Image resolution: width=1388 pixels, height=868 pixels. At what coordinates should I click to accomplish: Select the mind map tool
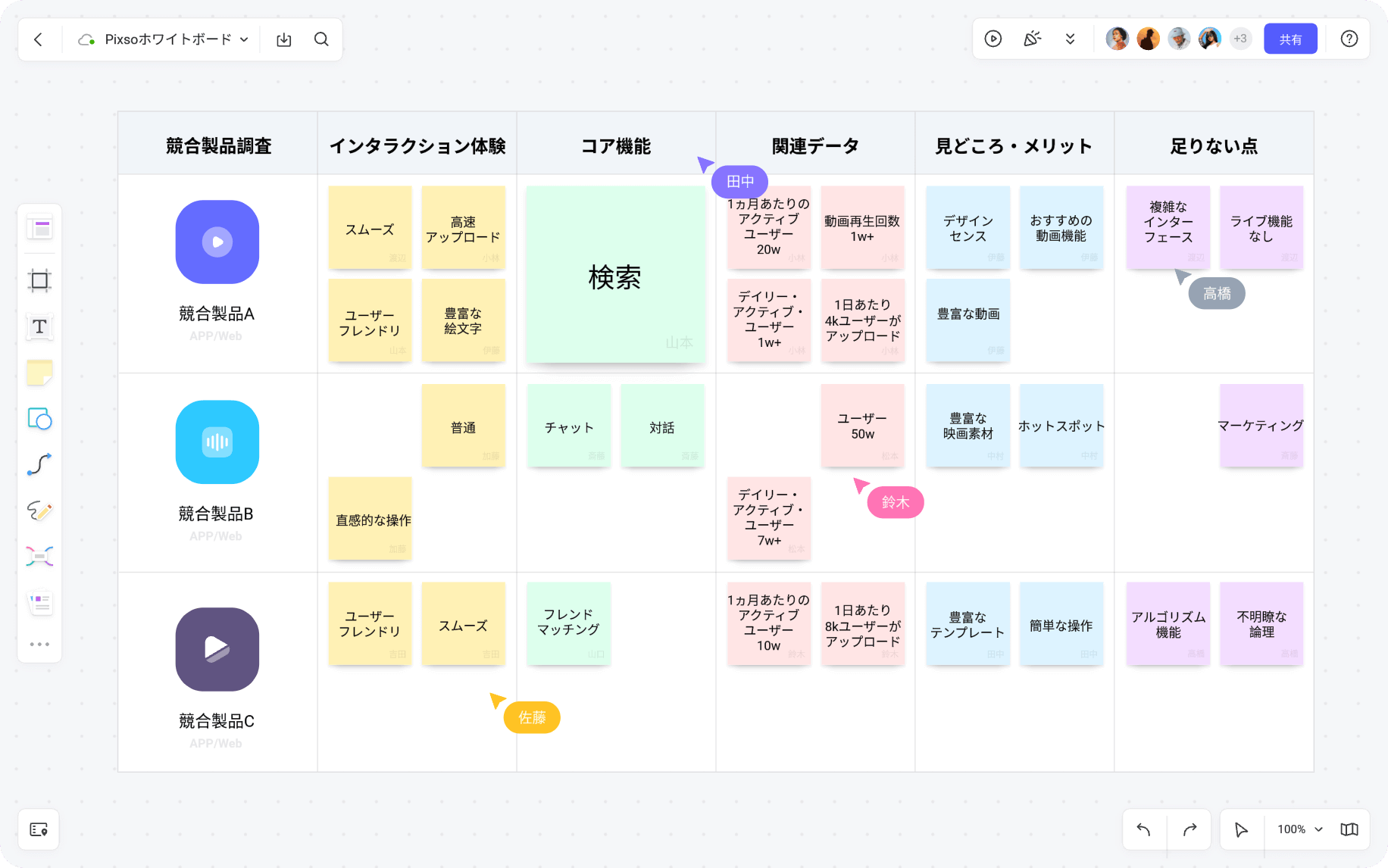(39, 557)
